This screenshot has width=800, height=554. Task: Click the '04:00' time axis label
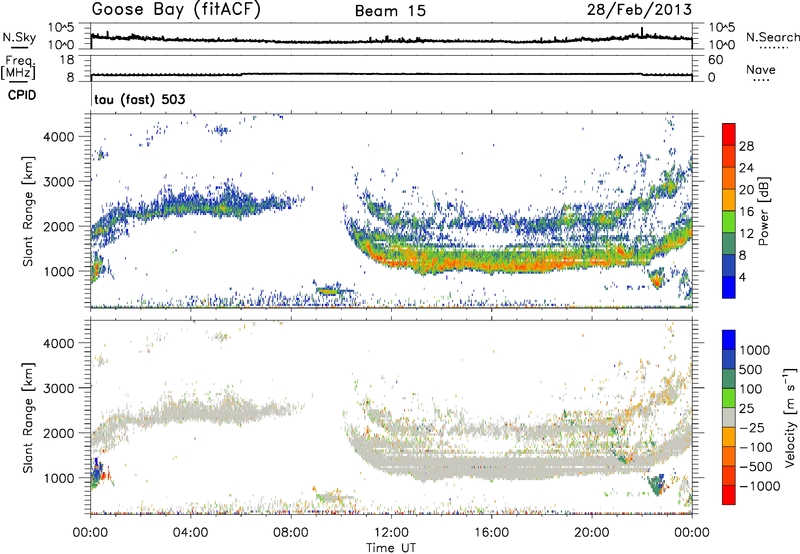pos(190,533)
